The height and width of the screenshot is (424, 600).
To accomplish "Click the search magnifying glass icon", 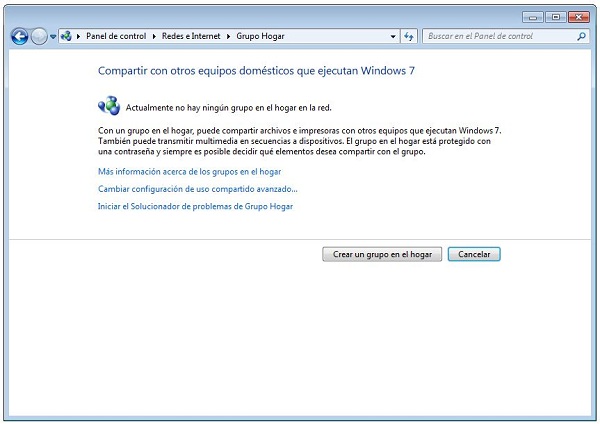I will [582, 36].
